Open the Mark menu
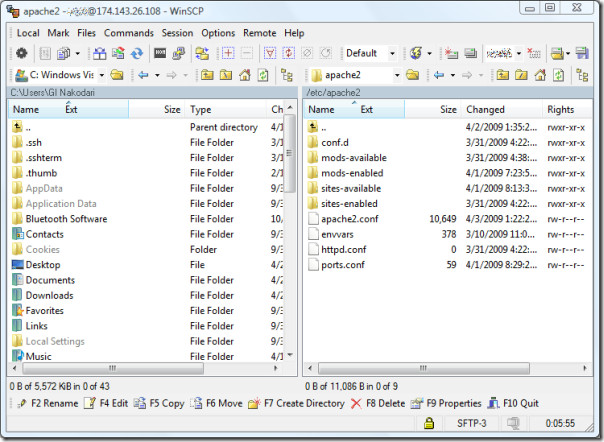The width and height of the screenshot is (604, 442). click(58, 33)
